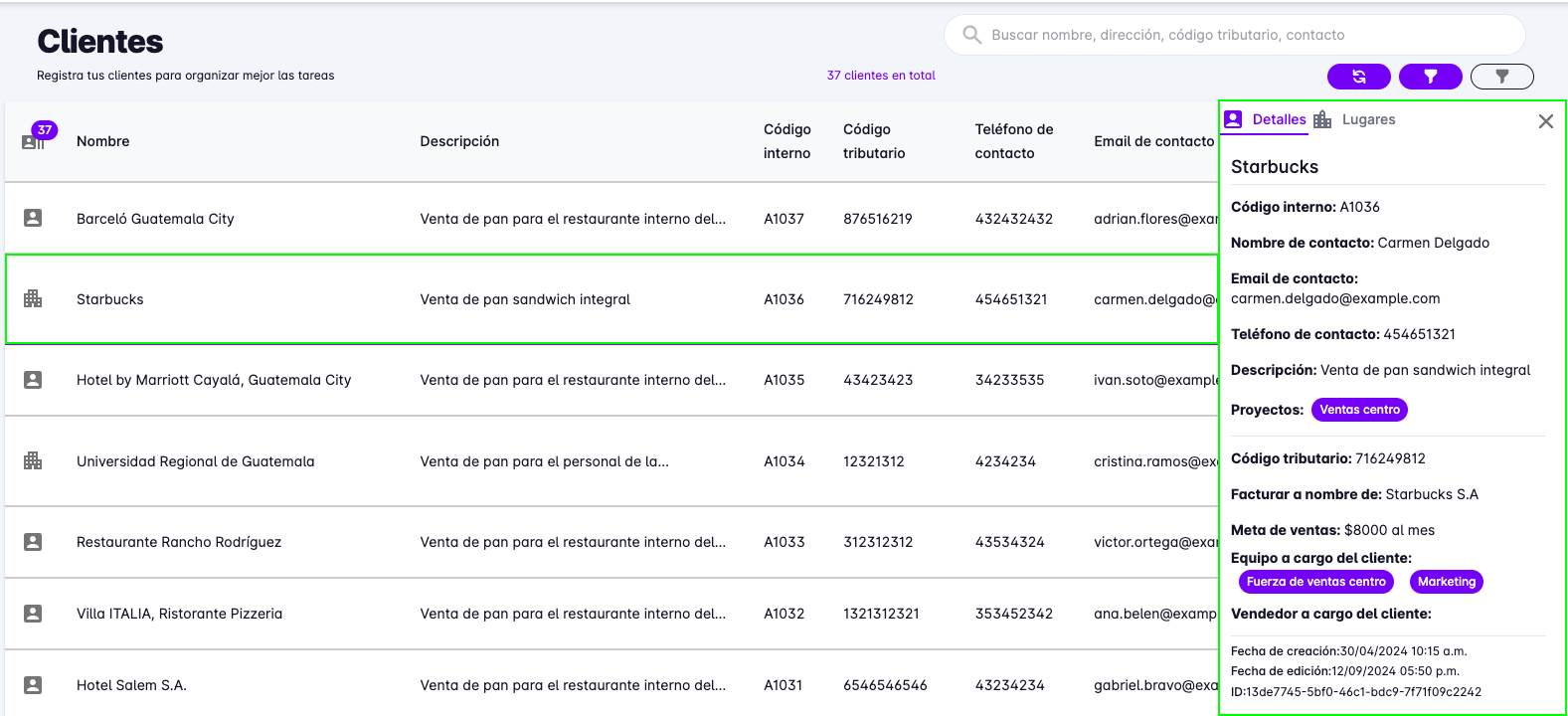1568x716 pixels.
Task: Open the Villa ITALIA, Ristorante Pizzeria row
Action: pos(179,614)
